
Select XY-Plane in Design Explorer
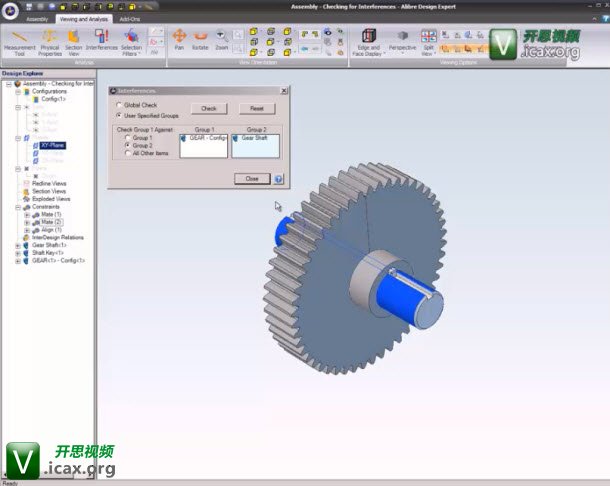pyautogui.click(x=53, y=145)
